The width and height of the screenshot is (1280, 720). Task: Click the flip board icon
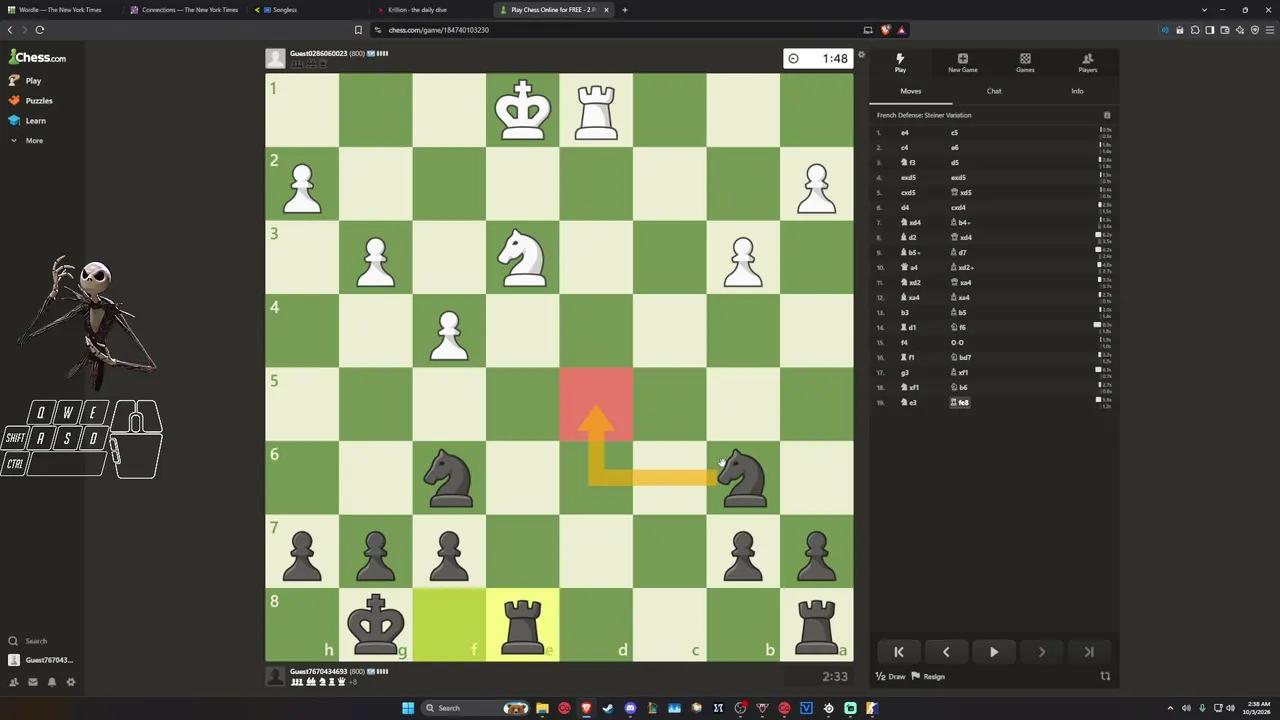coord(1105,676)
